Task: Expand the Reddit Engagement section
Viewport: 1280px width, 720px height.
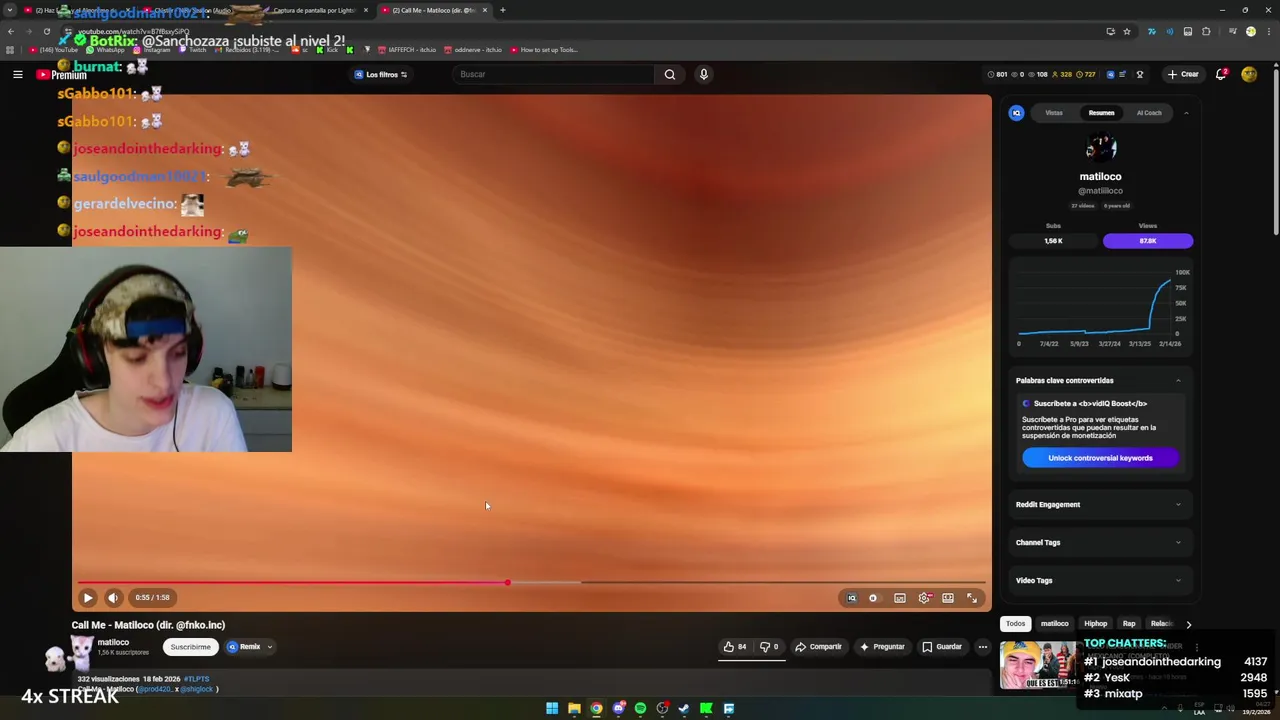Action: click(1099, 505)
